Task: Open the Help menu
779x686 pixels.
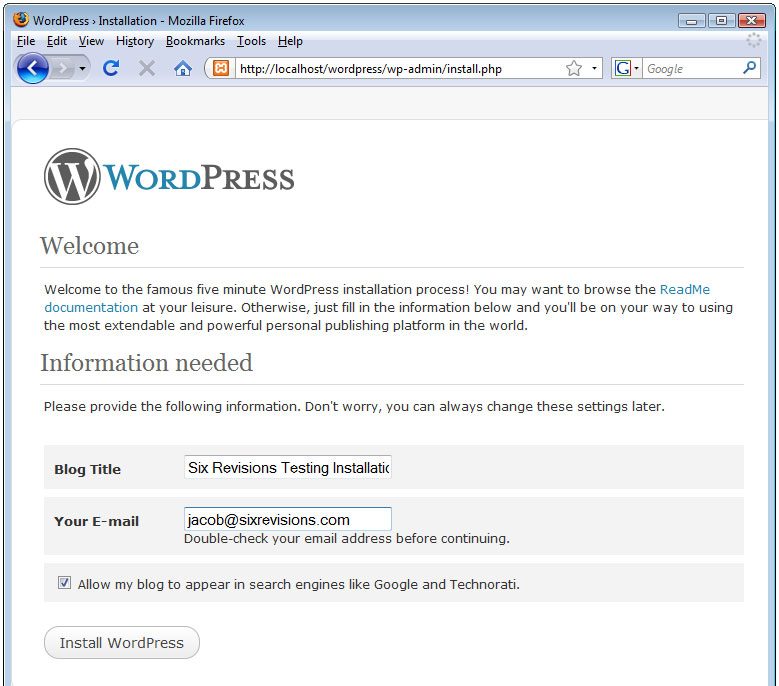Action: point(290,41)
